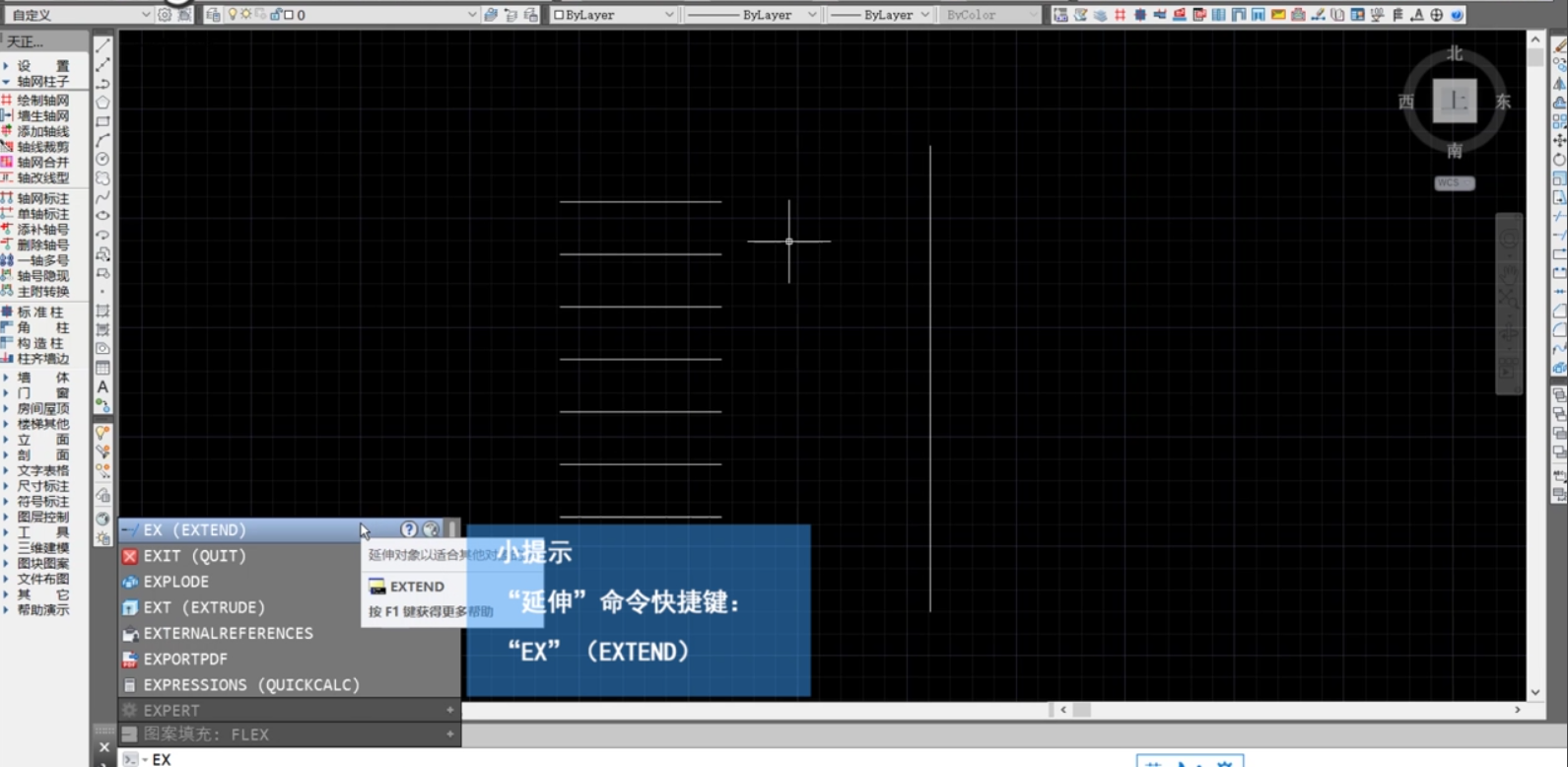Expand the 墙体 section in Tianzheng panel
Image resolution: width=1568 pixels, height=767 pixels.
coord(42,377)
